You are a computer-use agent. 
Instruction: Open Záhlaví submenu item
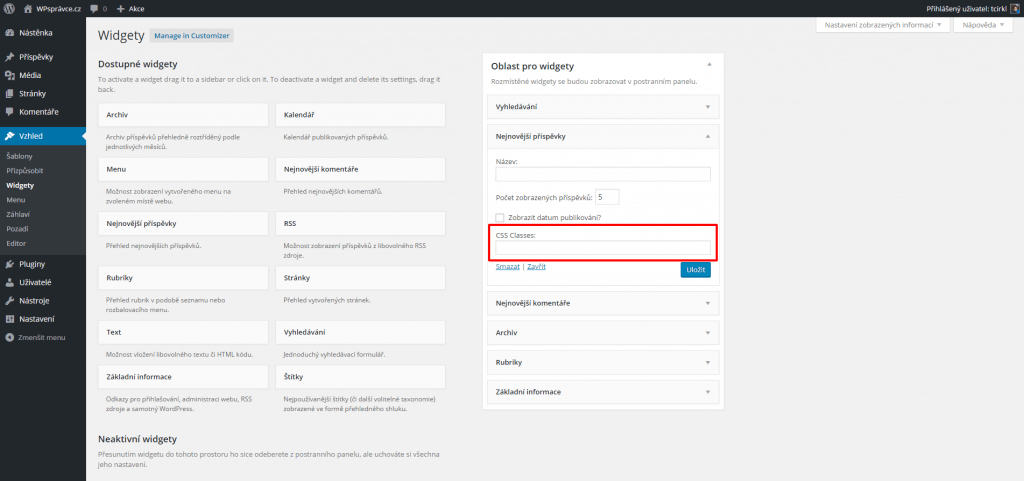18,214
